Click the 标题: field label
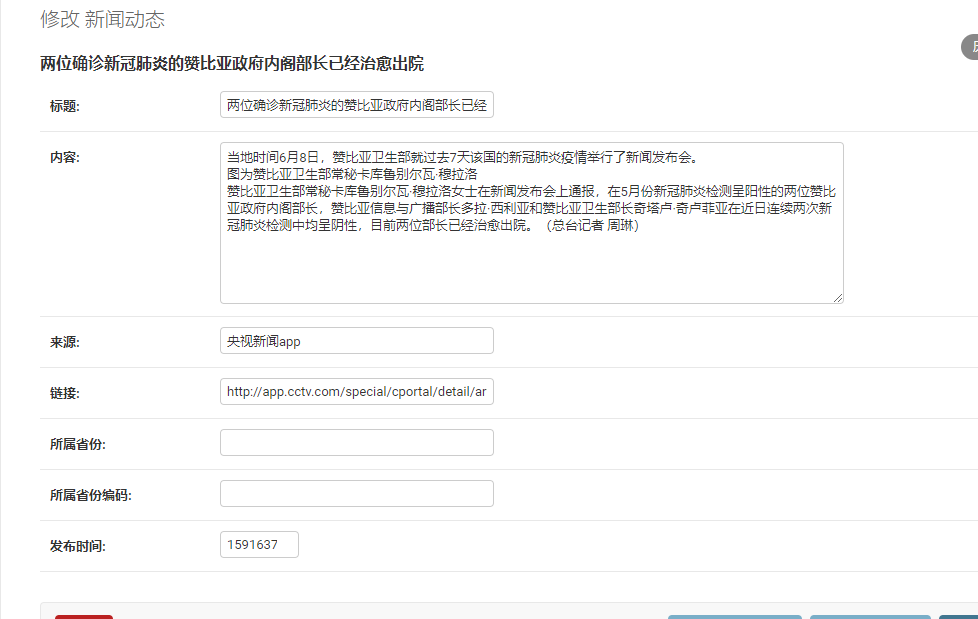 (x=65, y=106)
